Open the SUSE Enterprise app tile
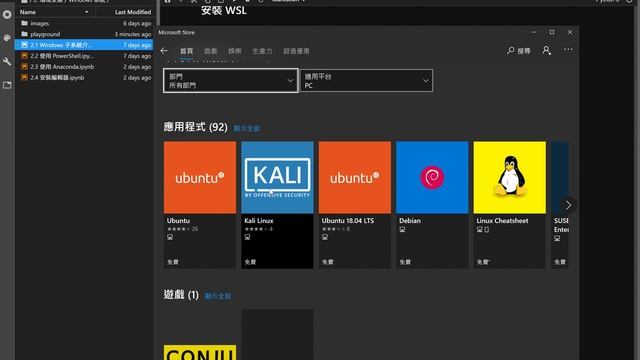The width and height of the screenshot is (640, 360). coord(560,205)
